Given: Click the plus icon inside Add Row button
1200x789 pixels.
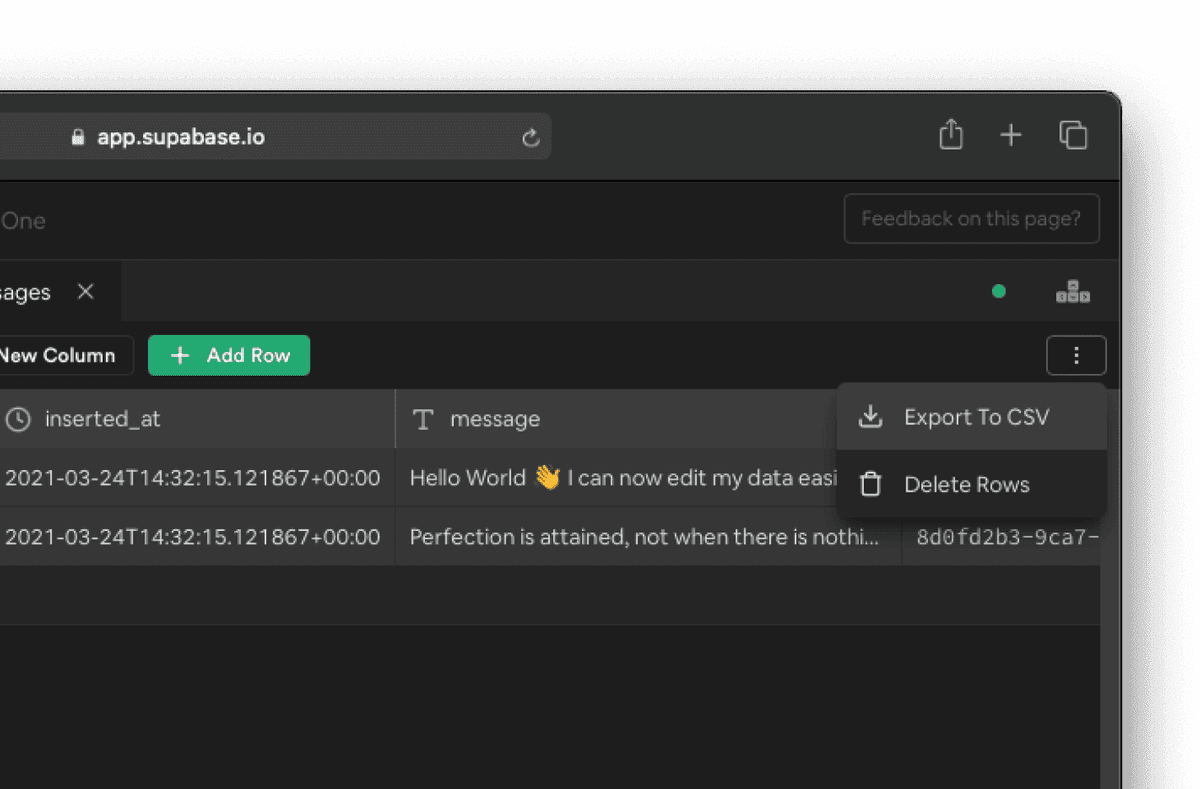Looking at the screenshot, I should (x=179, y=355).
